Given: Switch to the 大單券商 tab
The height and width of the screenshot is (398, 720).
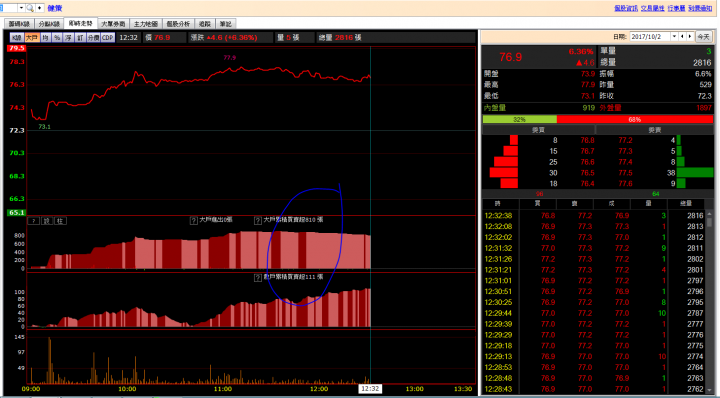Looking at the screenshot, I should [113, 24].
